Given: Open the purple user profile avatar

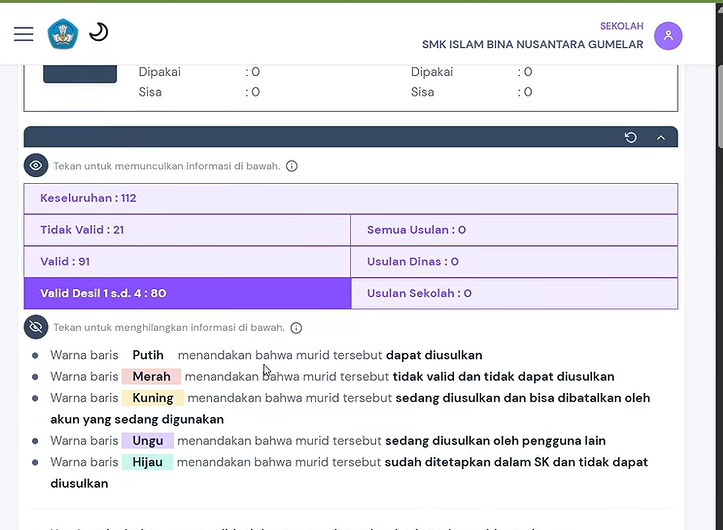Looking at the screenshot, I should click(x=668, y=36).
